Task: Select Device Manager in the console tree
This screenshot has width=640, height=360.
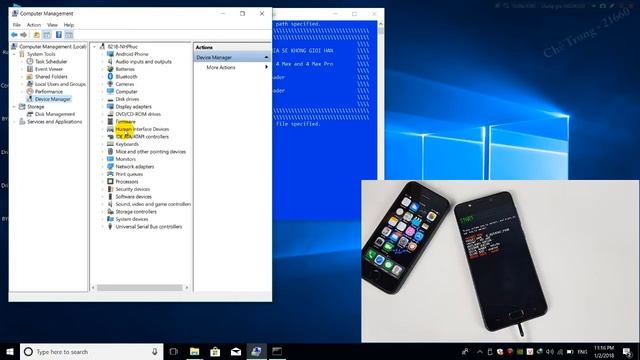Action: pos(52,99)
